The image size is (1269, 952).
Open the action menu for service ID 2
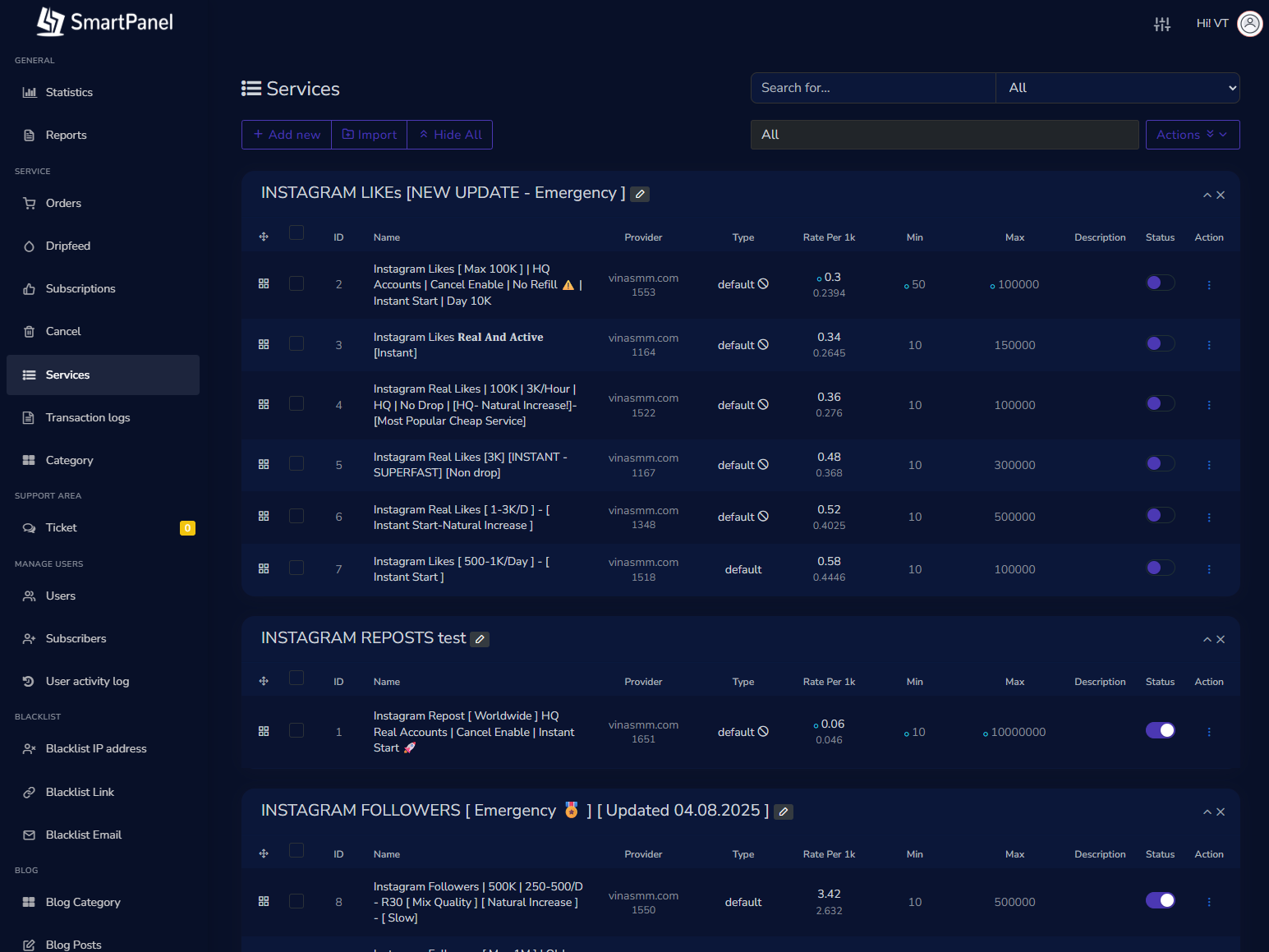click(x=1208, y=284)
